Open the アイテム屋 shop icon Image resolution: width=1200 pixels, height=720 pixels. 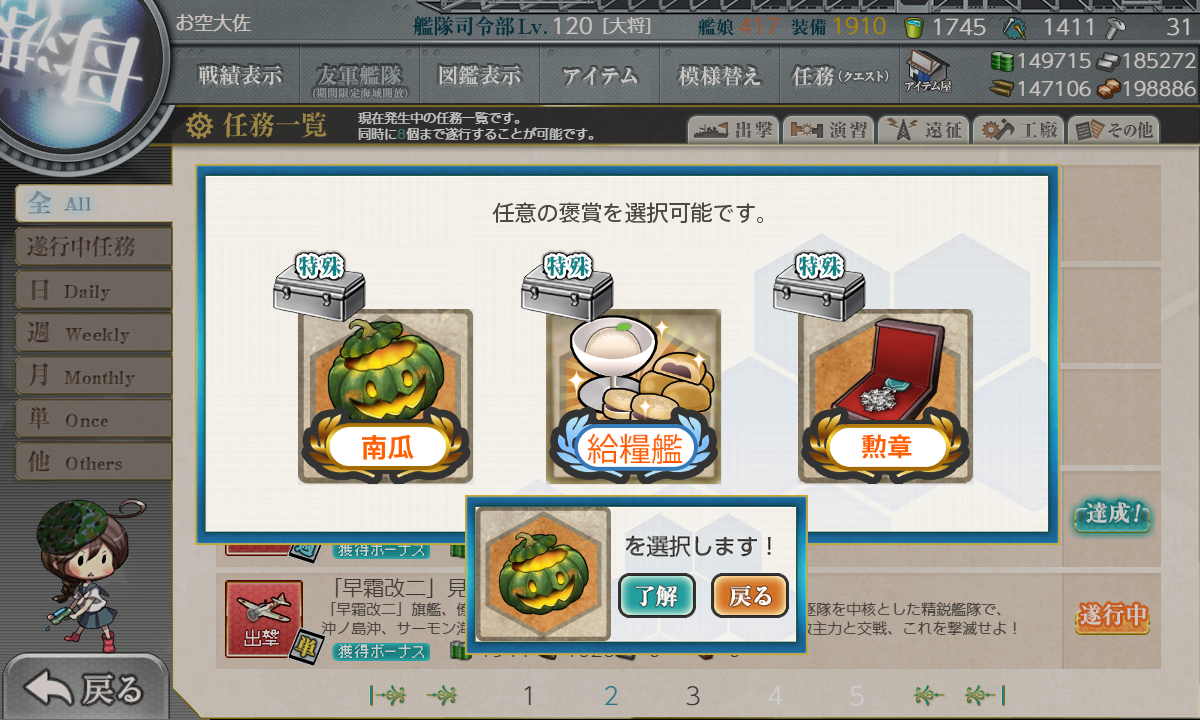coord(928,72)
